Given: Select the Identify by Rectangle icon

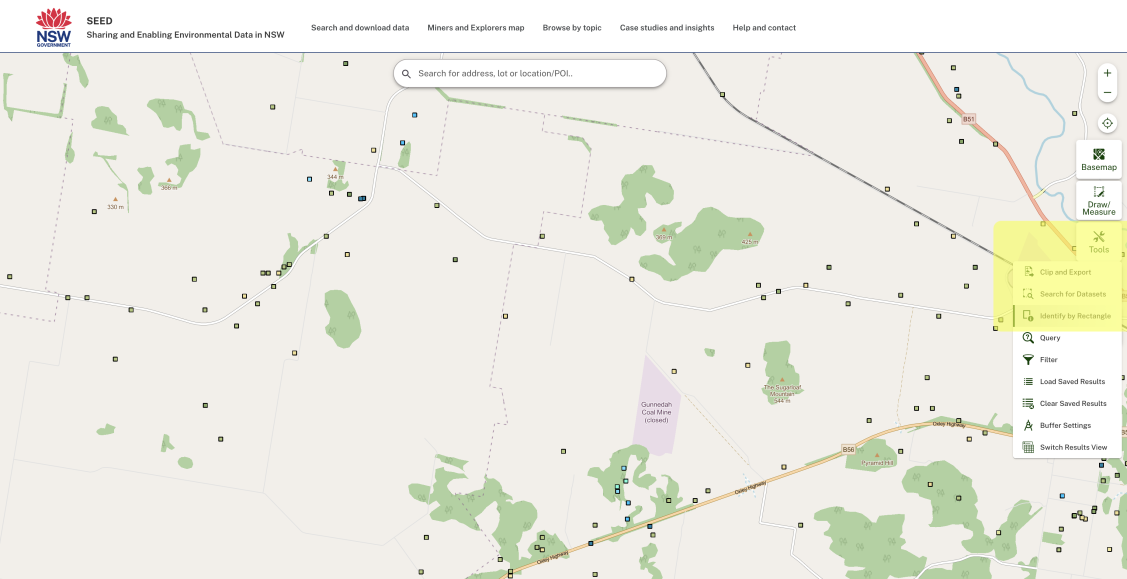Looking at the screenshot, I should coord(1028,316).
